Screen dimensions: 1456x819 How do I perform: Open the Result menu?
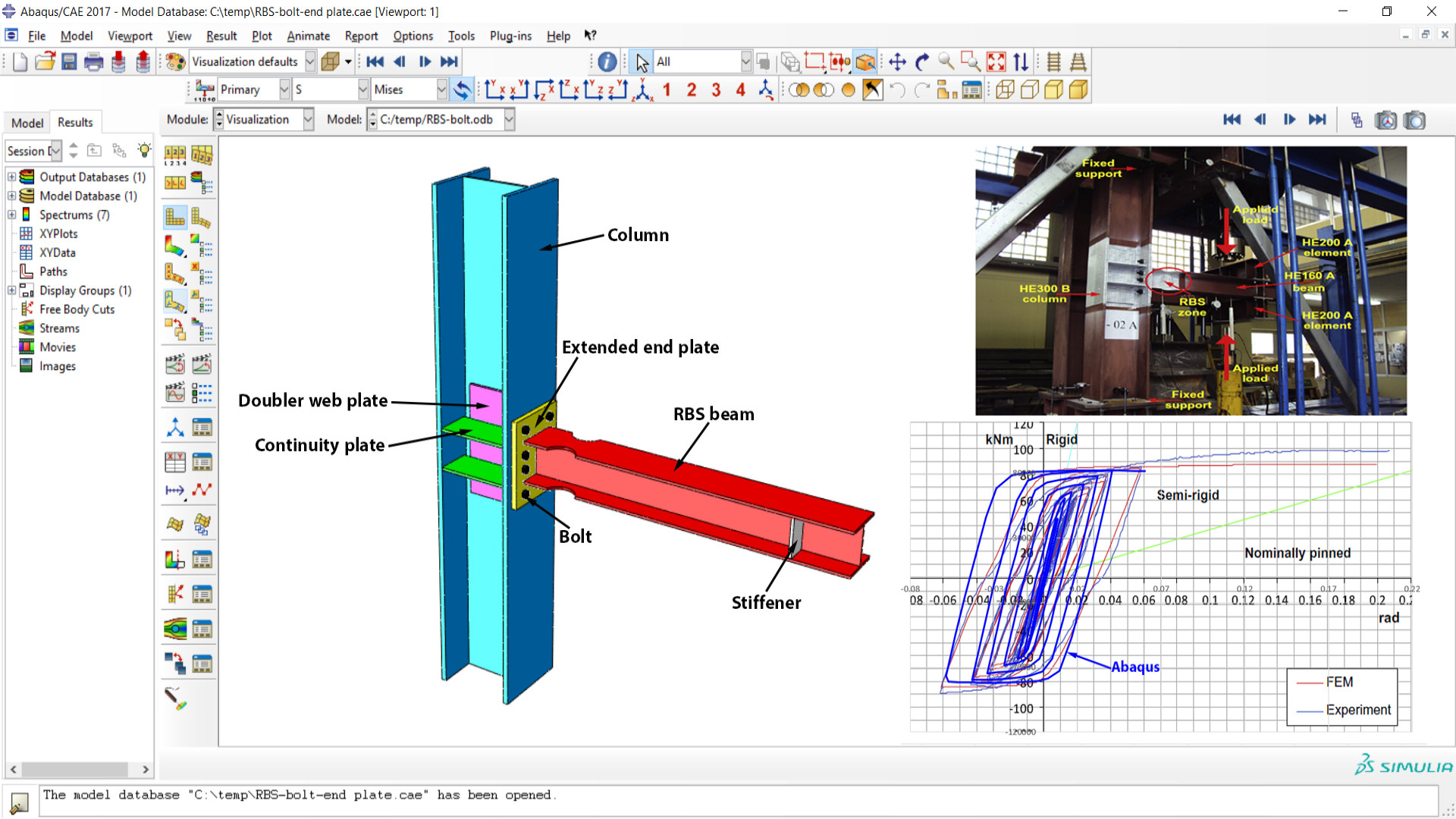coord(221,36)
